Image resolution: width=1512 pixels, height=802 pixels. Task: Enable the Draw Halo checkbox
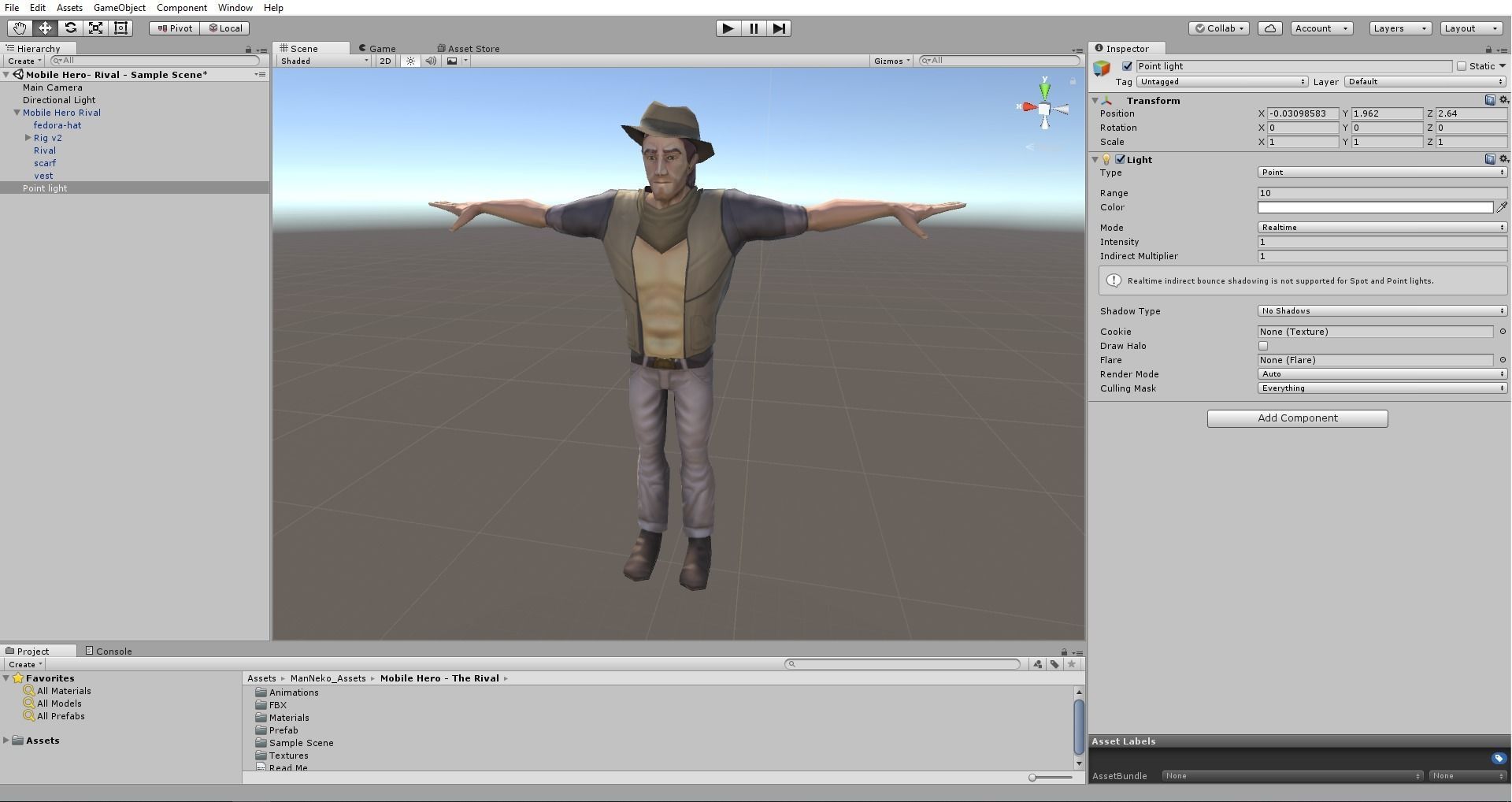(x=1263, y=346)
